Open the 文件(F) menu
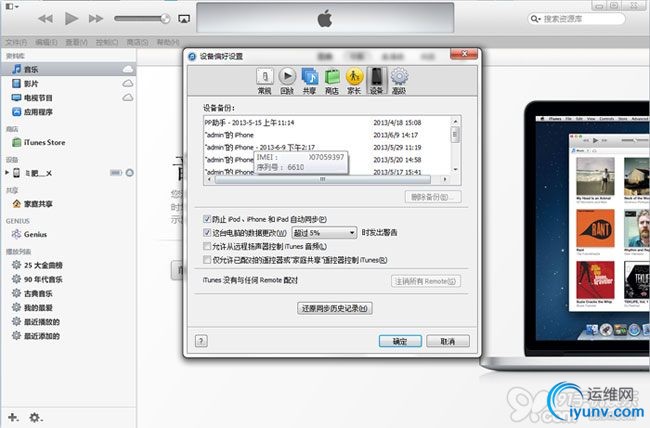The height and width of the screenshot is (428, 650). [16, 42]
